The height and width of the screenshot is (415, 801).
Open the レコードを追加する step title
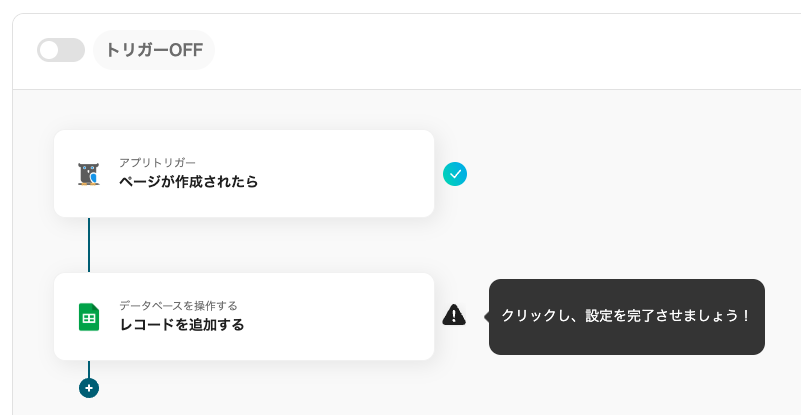coord(181,325)
